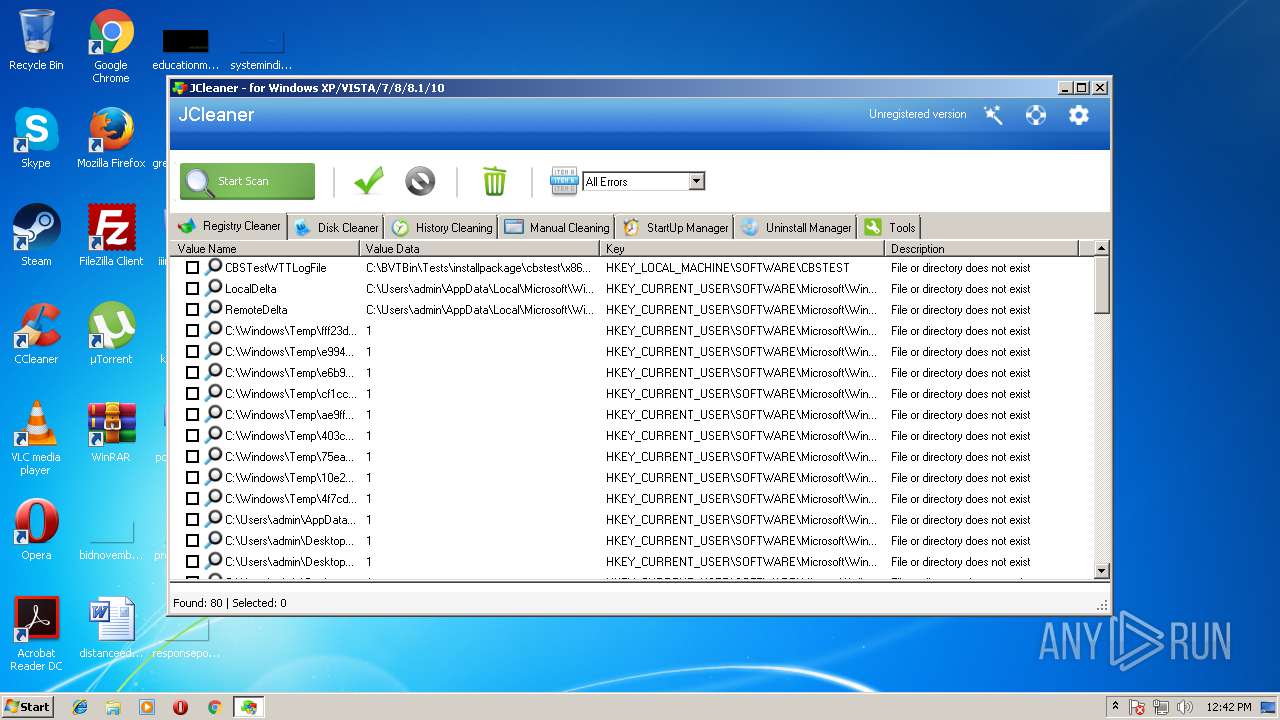Click the taskbar volume speaker icon

(1185, 707)
